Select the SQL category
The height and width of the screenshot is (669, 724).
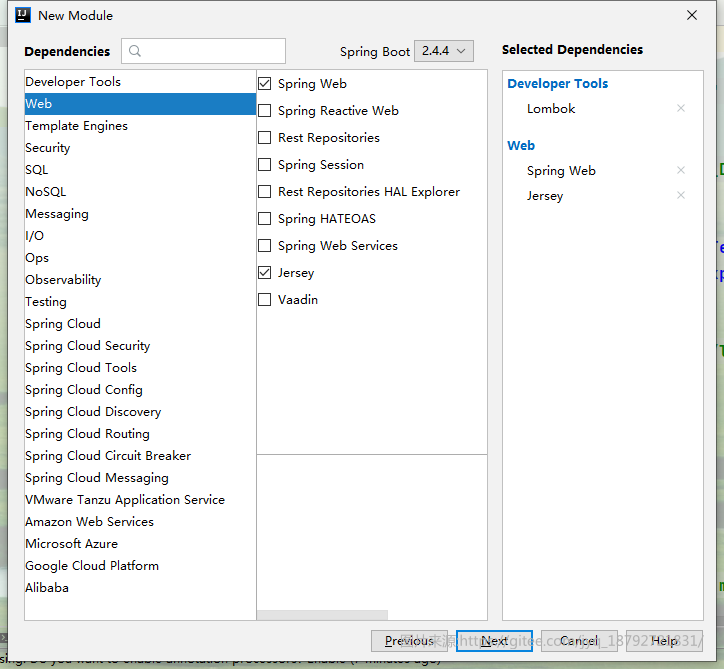point(140,170)
